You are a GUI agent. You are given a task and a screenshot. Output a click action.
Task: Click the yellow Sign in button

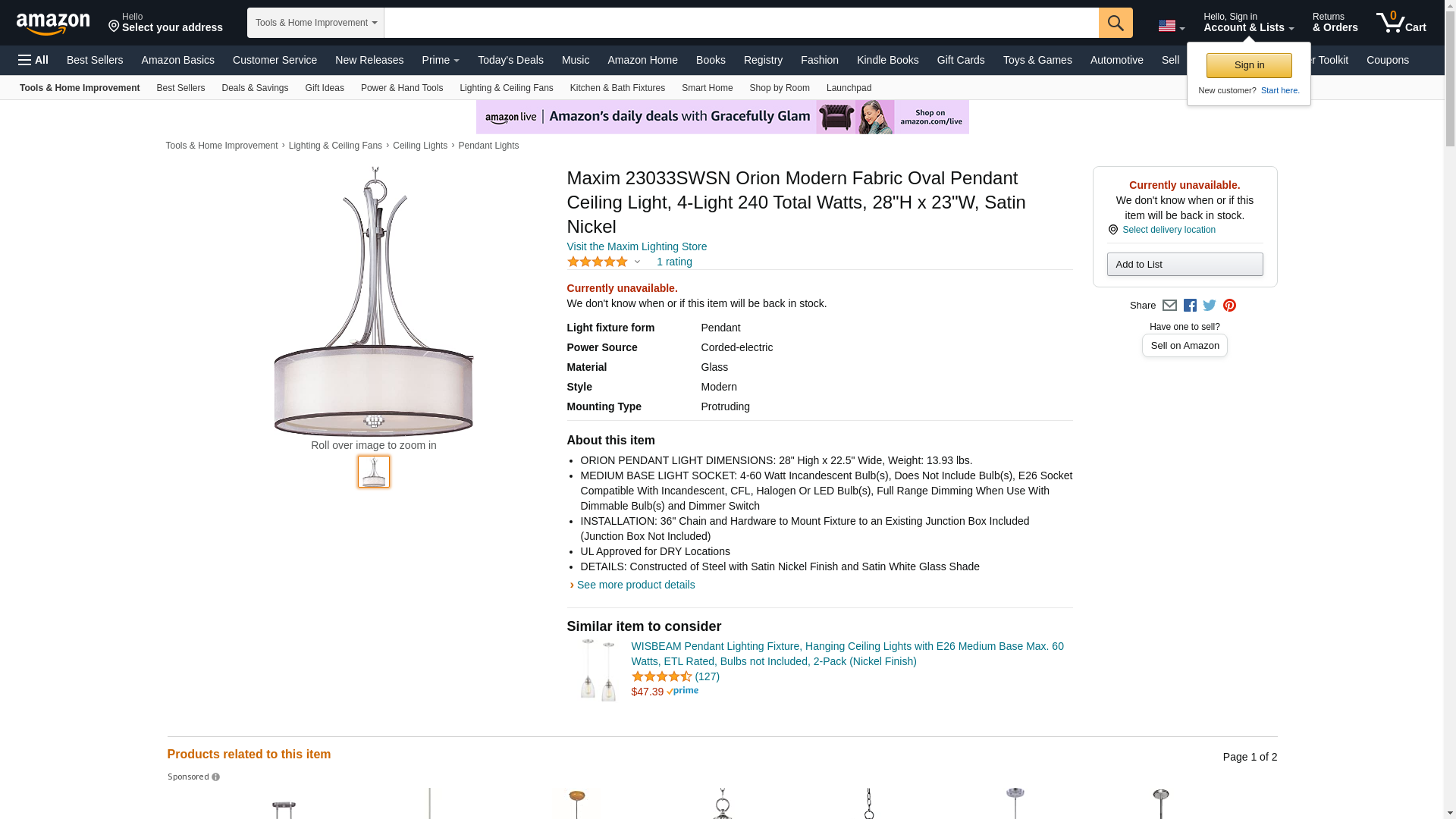(1249, 65)
